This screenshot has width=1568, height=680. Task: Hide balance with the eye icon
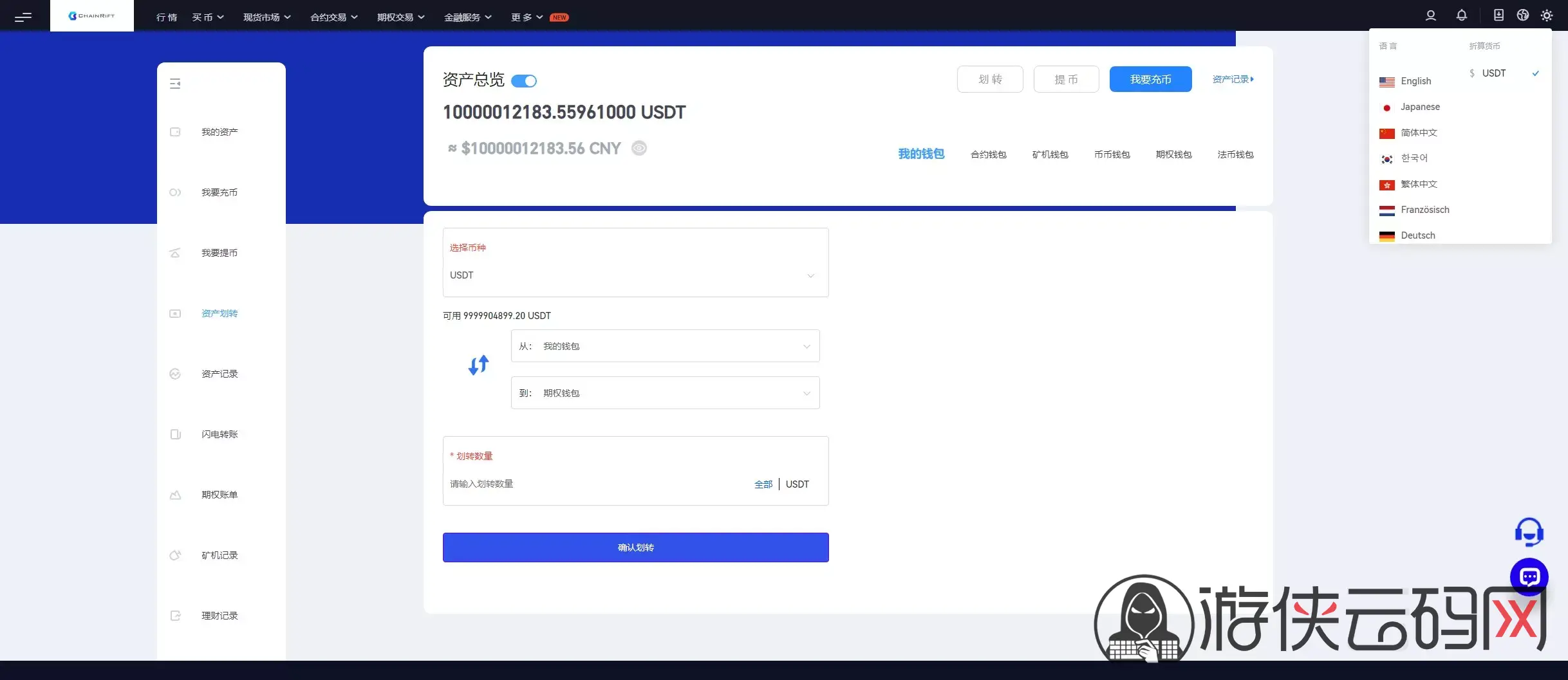pyautogui.click(x=639, y=148)
